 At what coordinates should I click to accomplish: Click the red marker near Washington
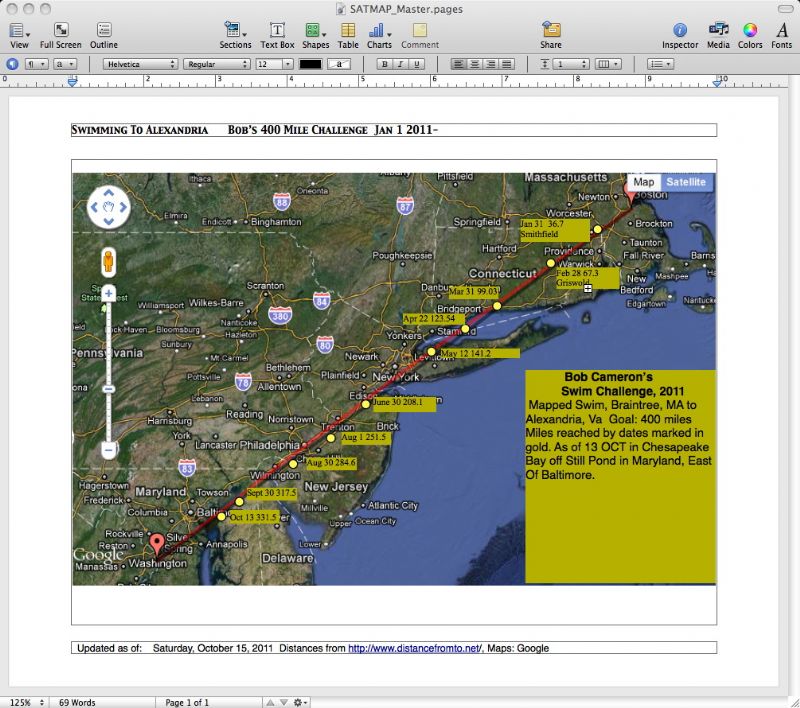(x=157, y=543)
